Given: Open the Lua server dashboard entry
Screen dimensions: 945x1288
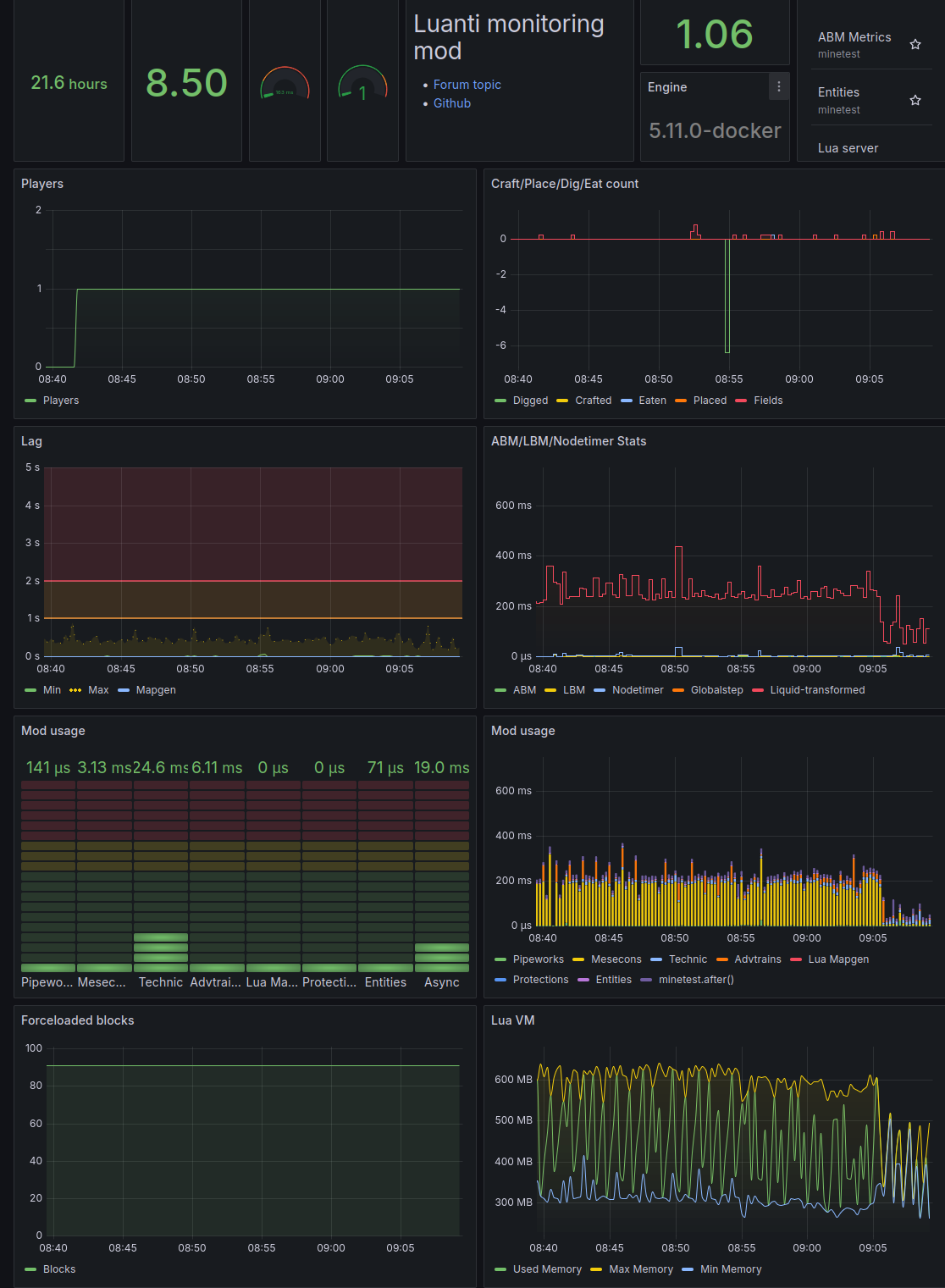Looking at the screenshot, I should [x=848, y=148].
